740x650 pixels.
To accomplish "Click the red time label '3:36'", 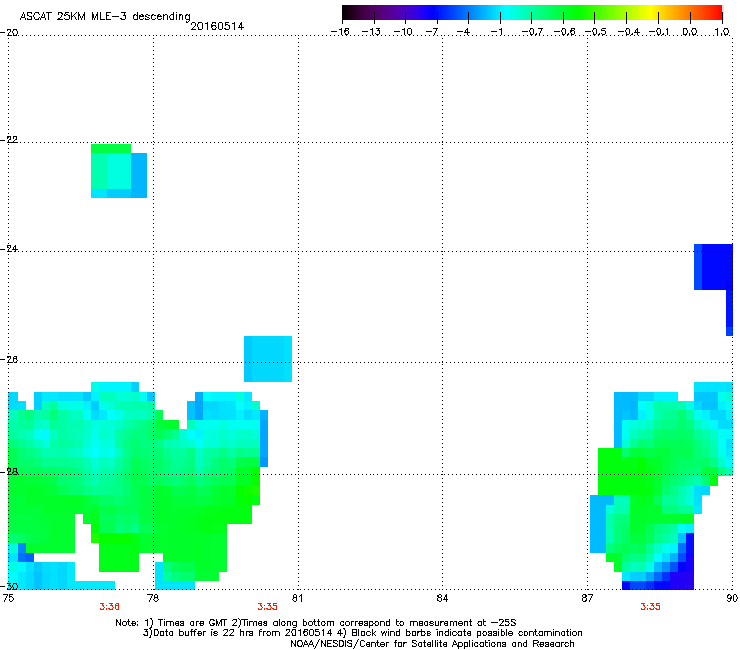I will coord(109,607).
